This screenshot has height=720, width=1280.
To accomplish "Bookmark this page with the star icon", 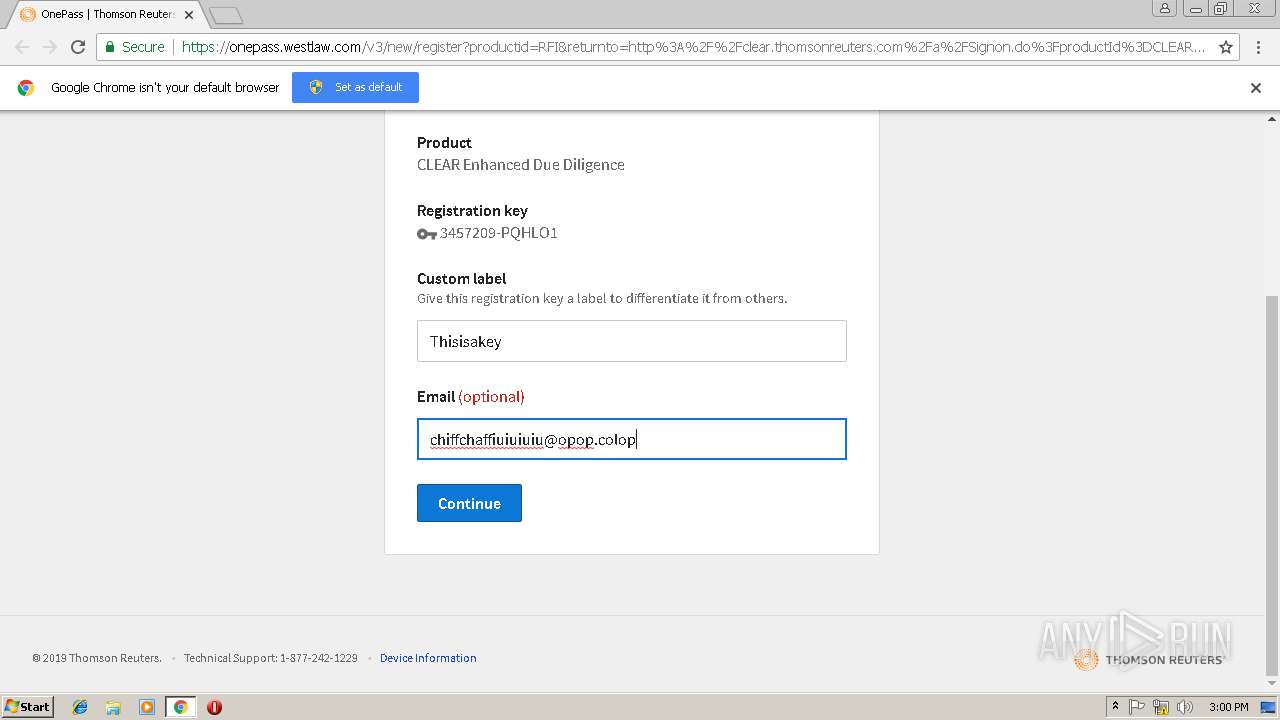I will [x=1226, y=47].
